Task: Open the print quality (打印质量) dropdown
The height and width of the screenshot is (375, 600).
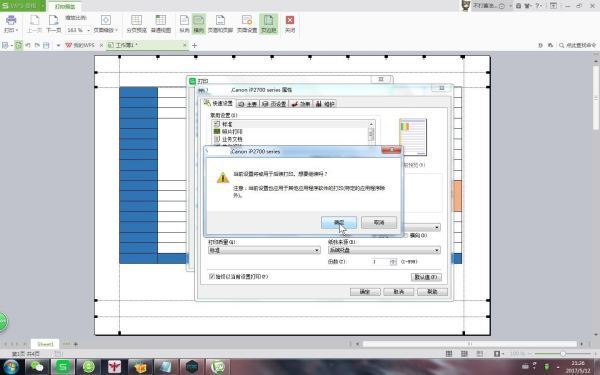Action: (x=264, y=250)
